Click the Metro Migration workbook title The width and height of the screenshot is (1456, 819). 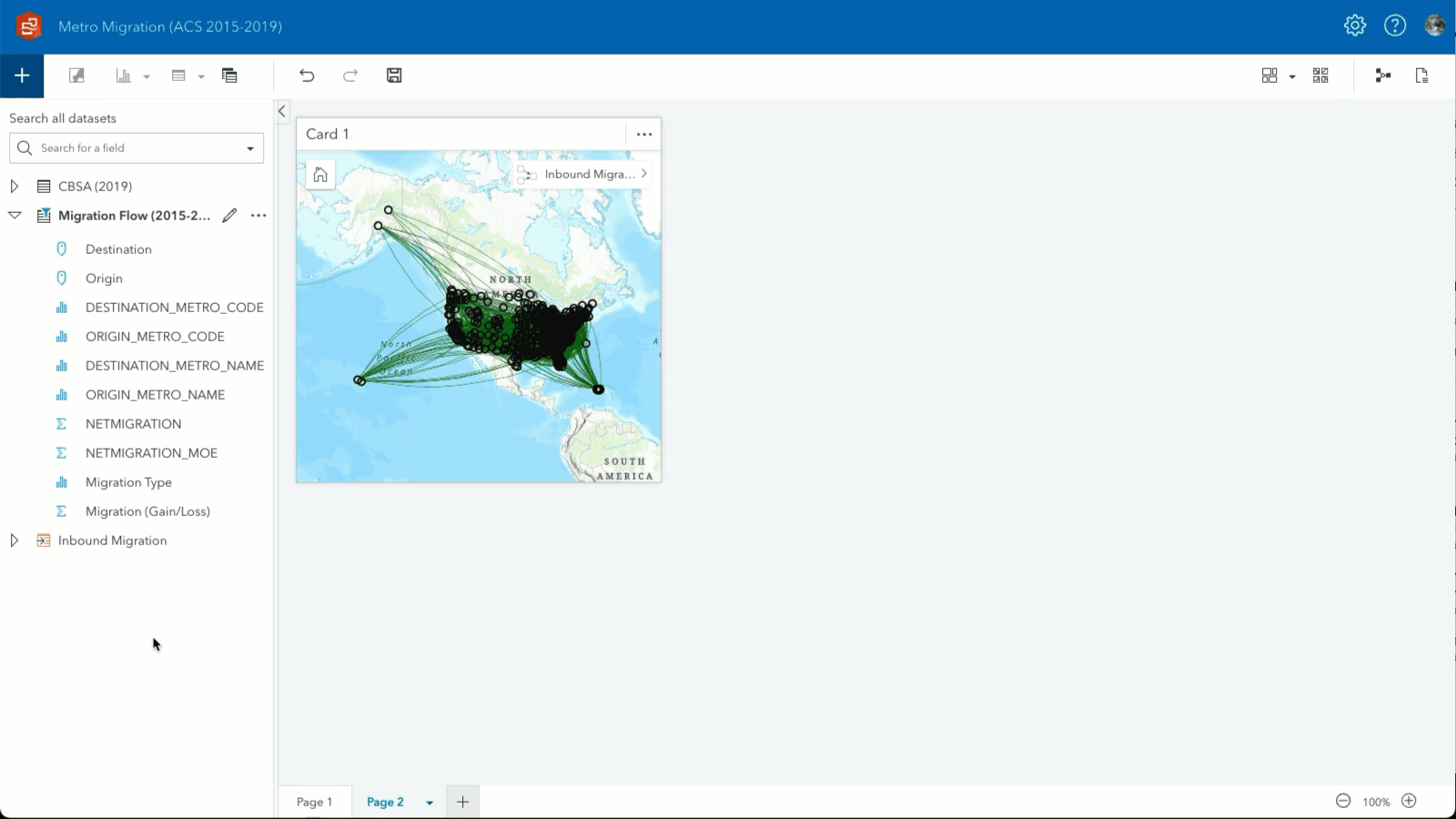point(170,26)
